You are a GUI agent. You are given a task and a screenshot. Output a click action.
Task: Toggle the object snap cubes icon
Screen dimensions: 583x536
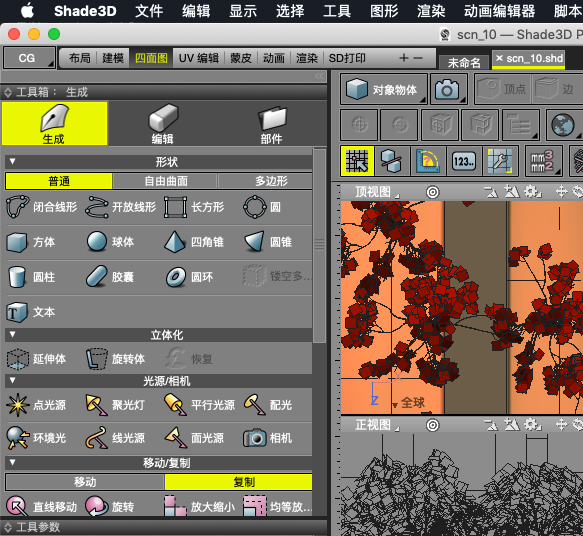(x=392, y=161)
